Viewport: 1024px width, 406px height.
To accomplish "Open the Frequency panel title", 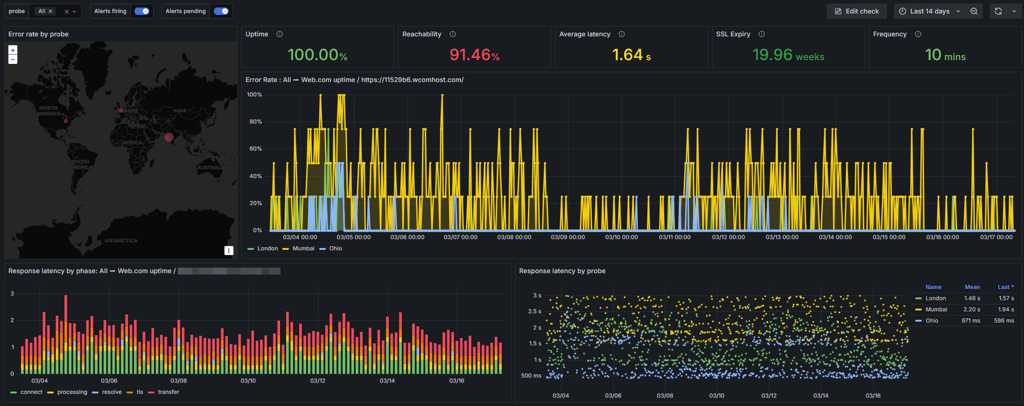I will [889, 34].
